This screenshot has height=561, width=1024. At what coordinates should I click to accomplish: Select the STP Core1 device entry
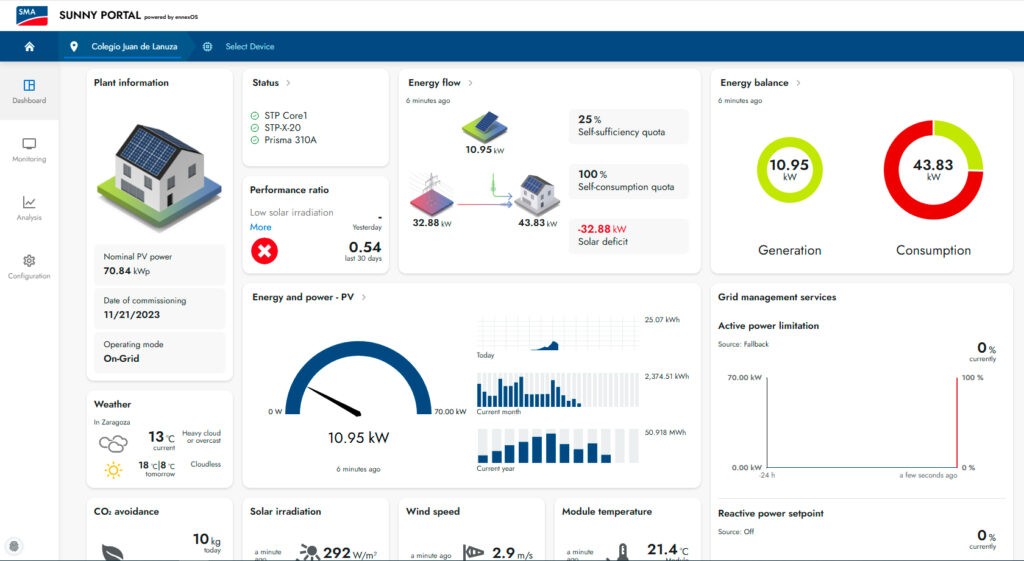(x=285, y=116)
